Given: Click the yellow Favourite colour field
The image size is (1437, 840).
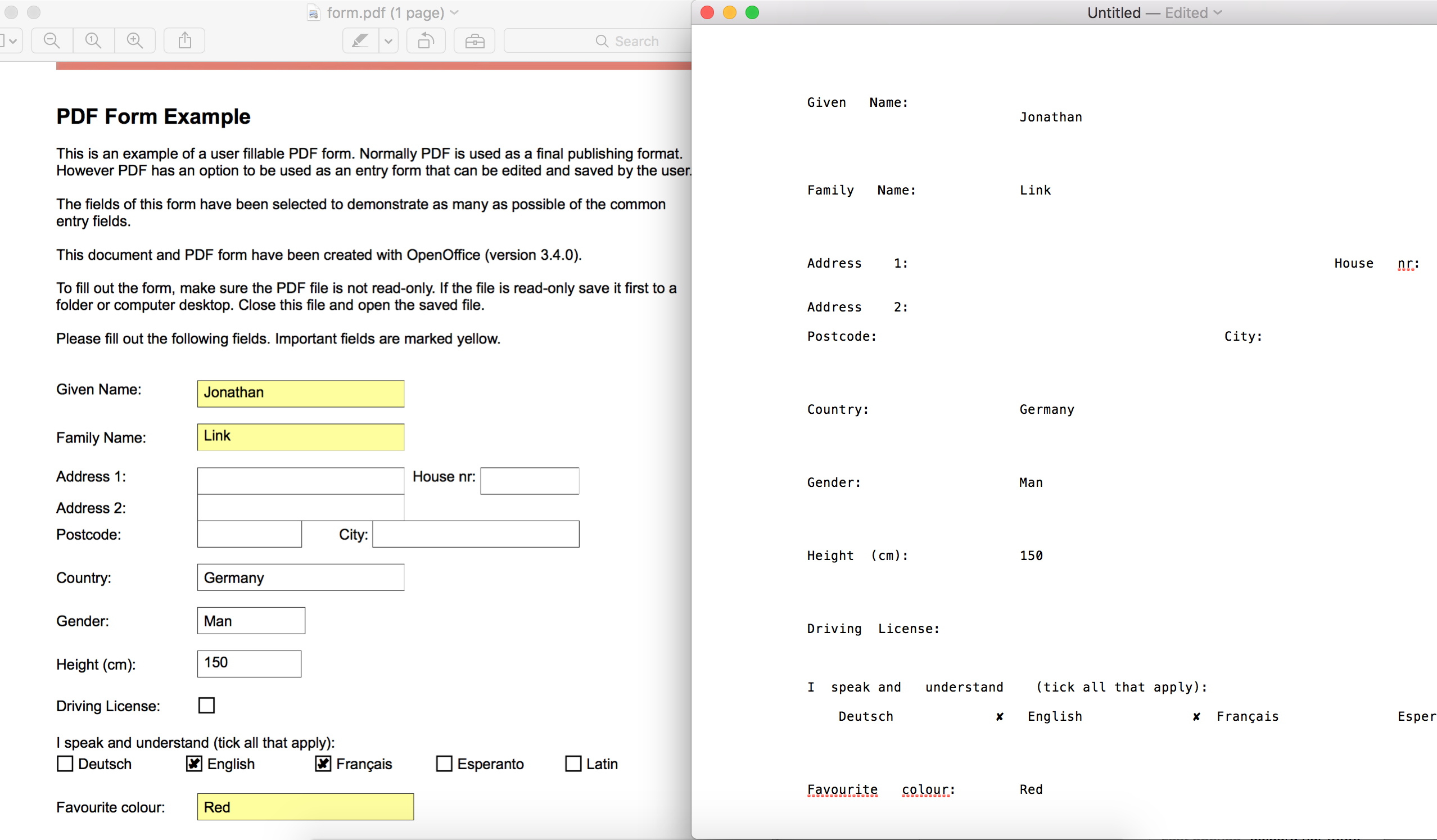Looking at the screenshot, I should pyautogui.click(x=305, y=807).
